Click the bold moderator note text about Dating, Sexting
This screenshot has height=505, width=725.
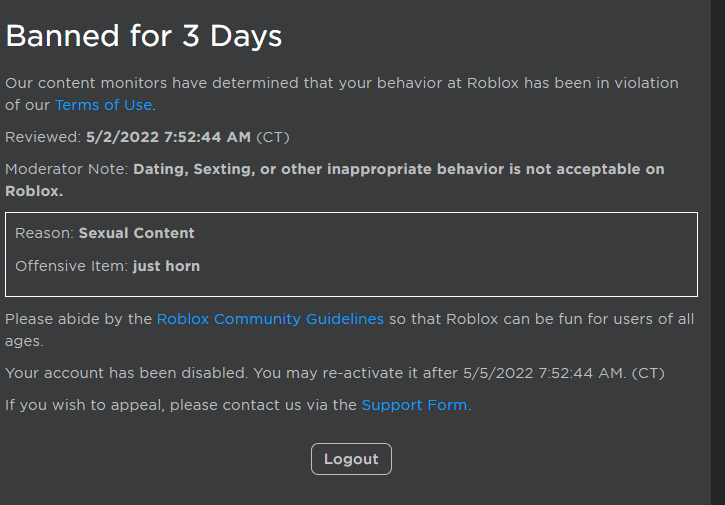tap(398, 169)
